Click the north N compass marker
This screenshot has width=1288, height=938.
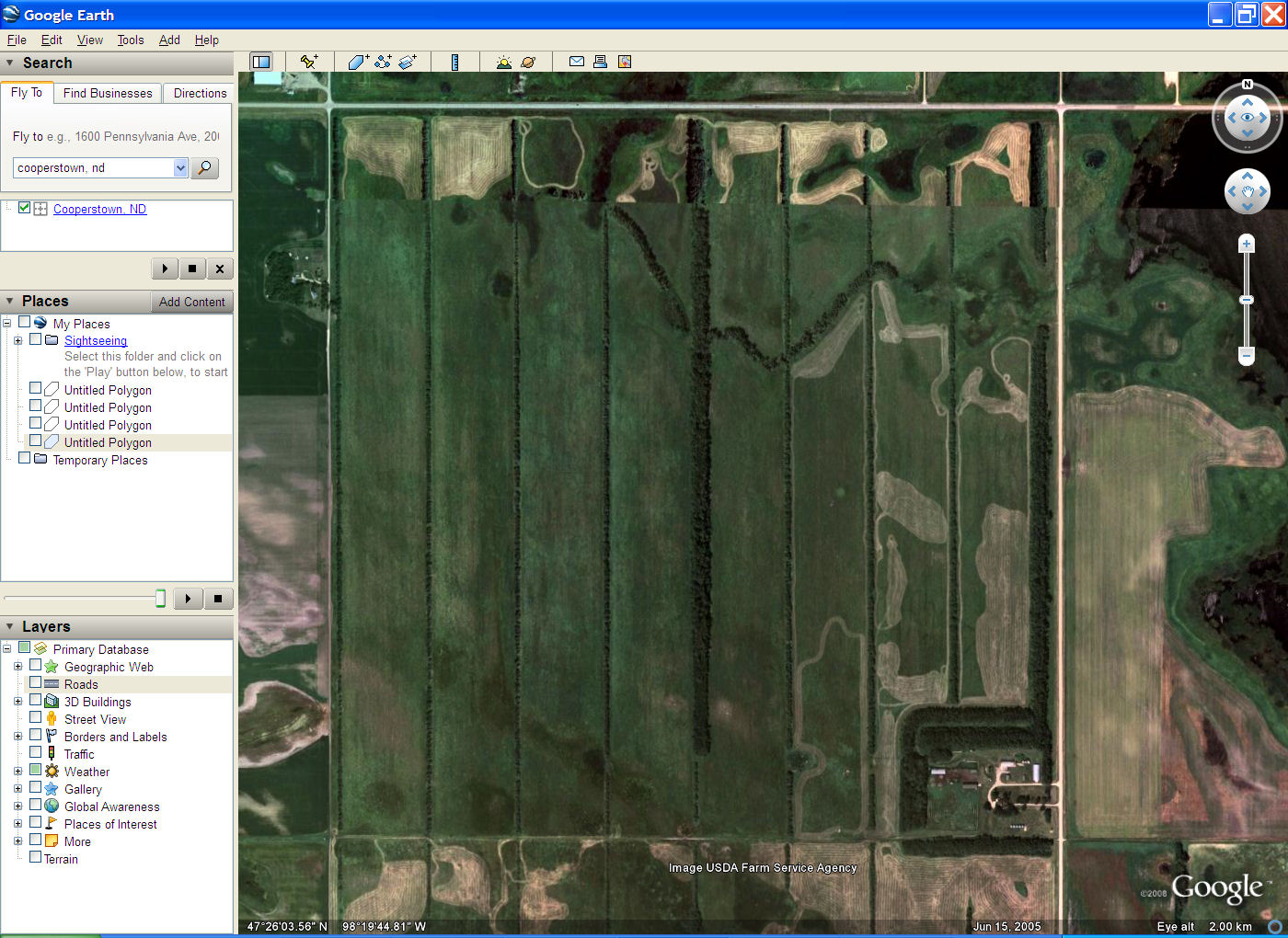(1248, 85)
